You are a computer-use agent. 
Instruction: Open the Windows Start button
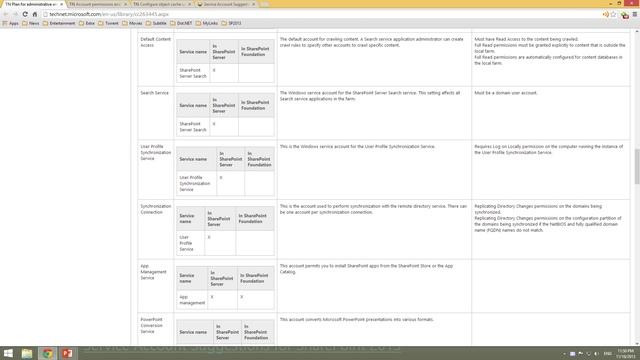click(x=8, y=353)
